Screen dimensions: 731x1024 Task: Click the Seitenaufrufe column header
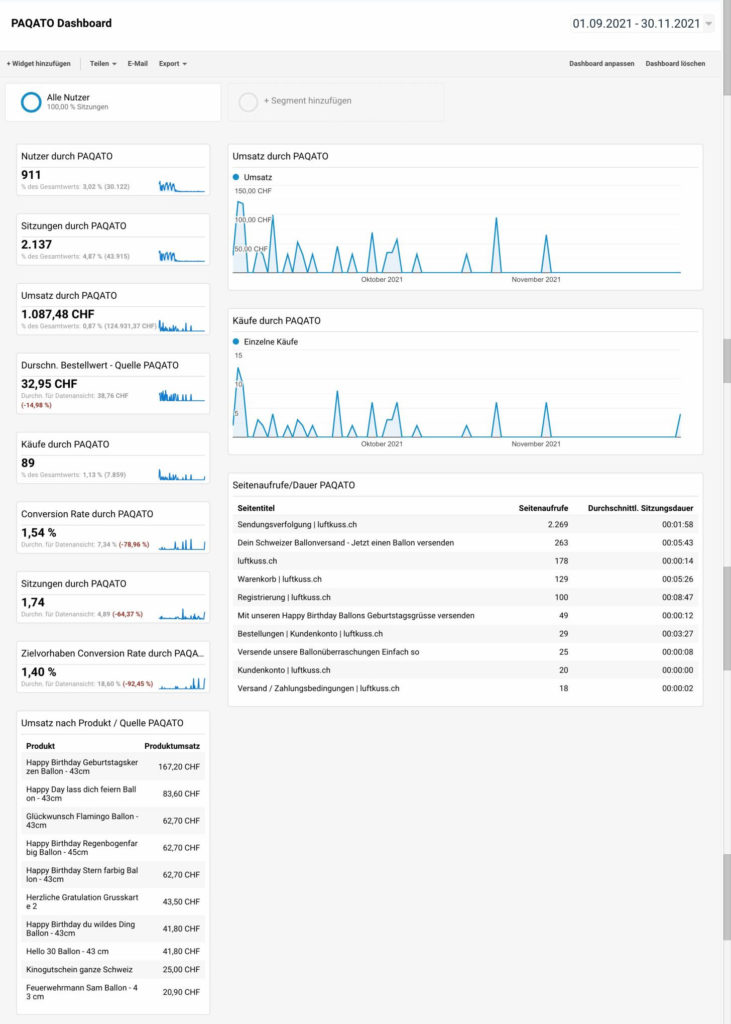coord(543,508)
